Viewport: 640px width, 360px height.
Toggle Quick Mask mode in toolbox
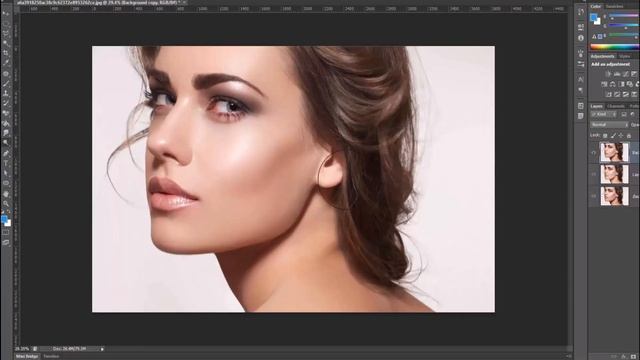[6, 233]
